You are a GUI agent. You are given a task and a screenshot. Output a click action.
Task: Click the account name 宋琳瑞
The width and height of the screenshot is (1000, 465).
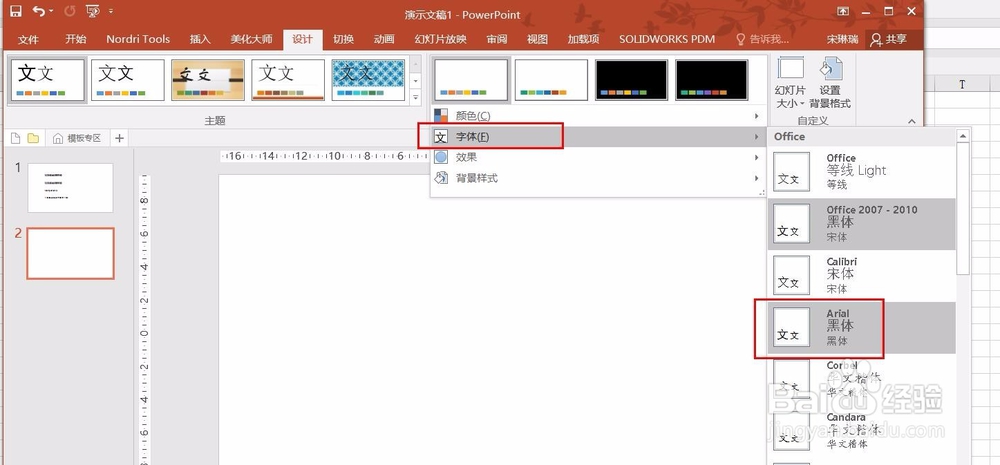(842, 39)
